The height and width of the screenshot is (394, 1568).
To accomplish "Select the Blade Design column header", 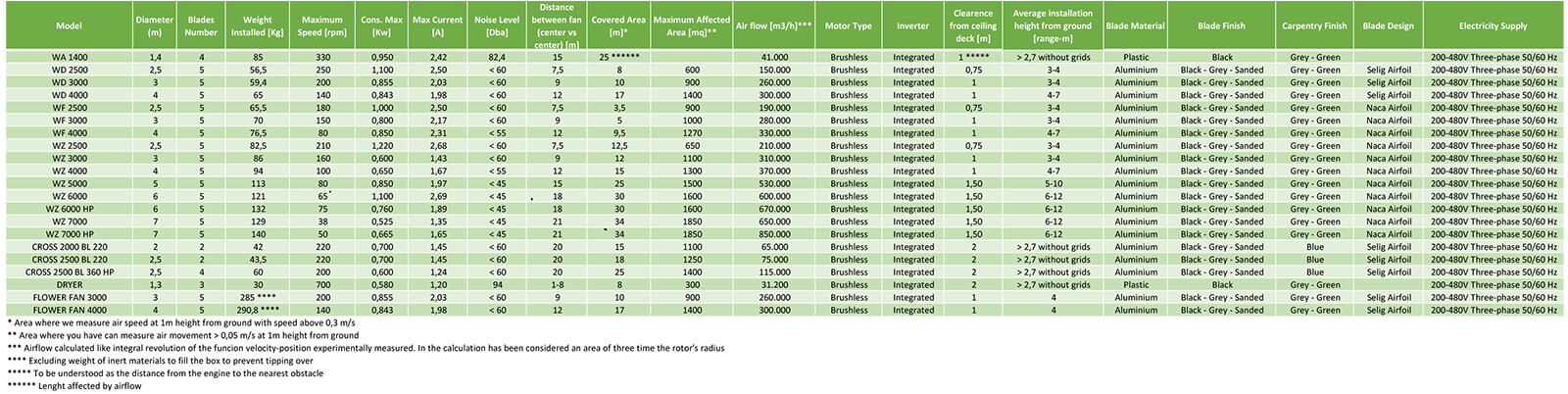I will pyautogui.click(x=1388, y=26).
